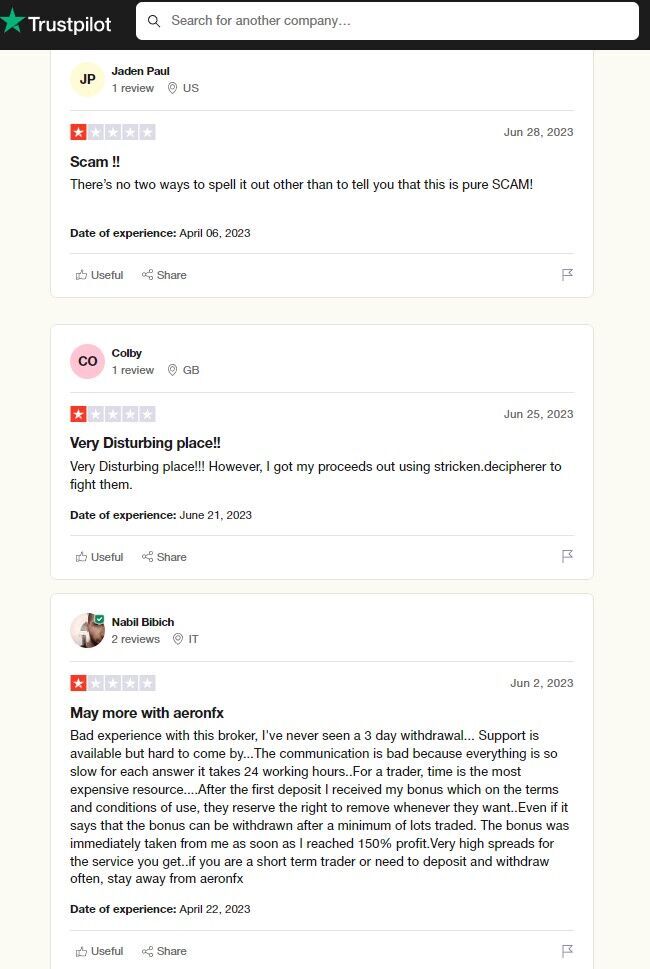
Task: Click the JP avatar circle
Action: [87, 79]
